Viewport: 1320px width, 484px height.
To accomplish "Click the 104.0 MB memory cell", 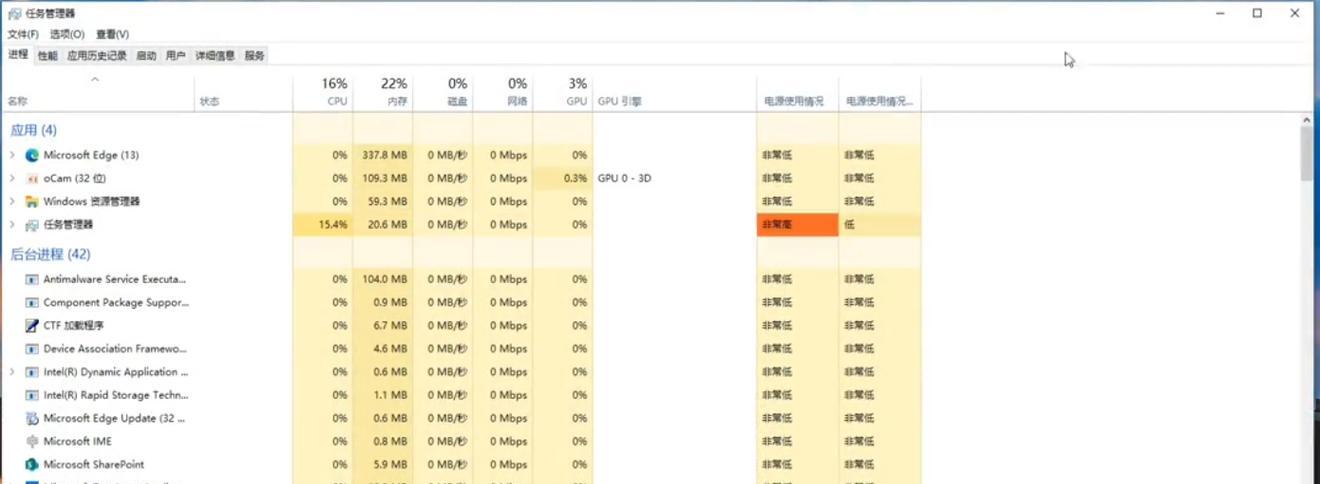I will (382, 279).
